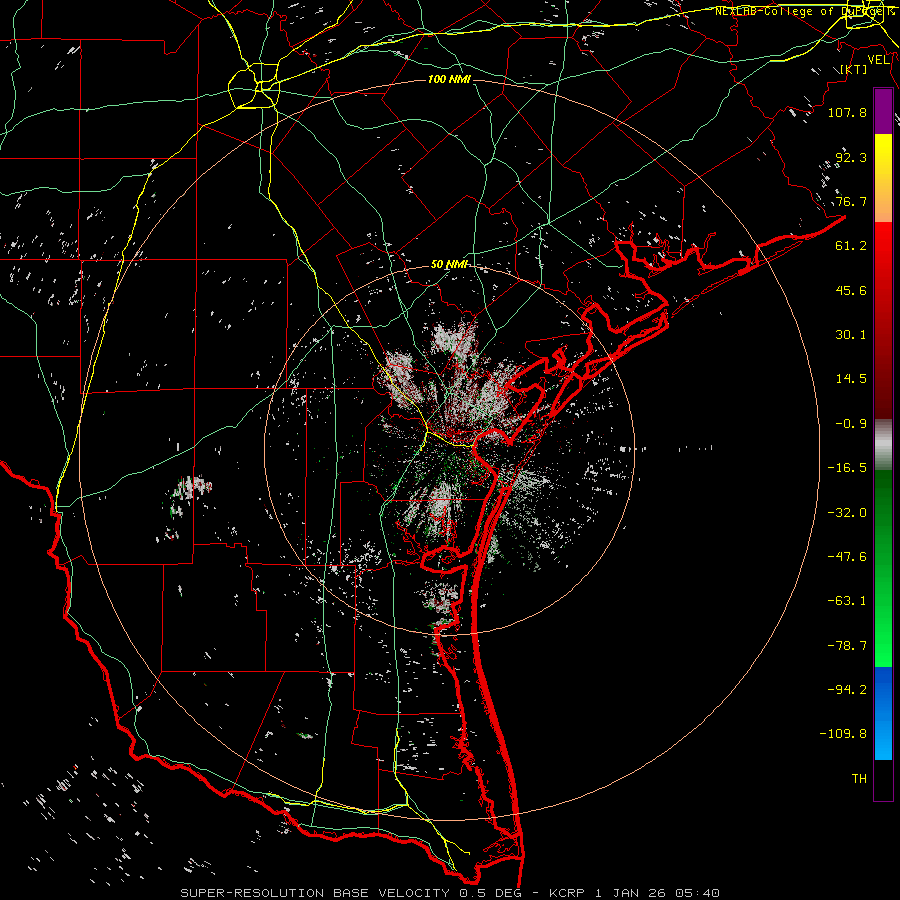Screen dimensions: 900x900
Task: Click the -94.2 legend value
Action: (847, 689)
